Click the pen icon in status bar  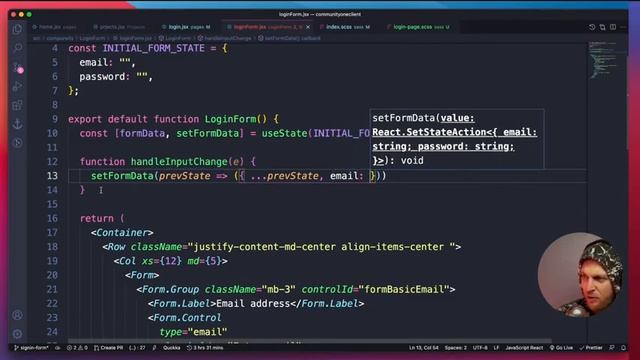(154, 348)
